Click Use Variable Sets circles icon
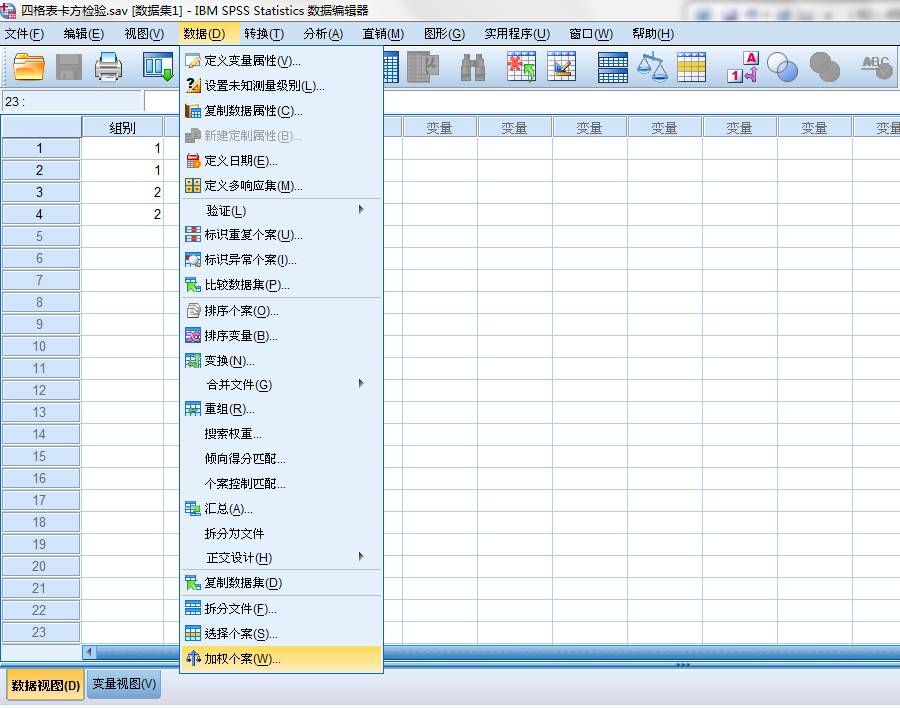This screenshot has height=708, width=900. 782,67
